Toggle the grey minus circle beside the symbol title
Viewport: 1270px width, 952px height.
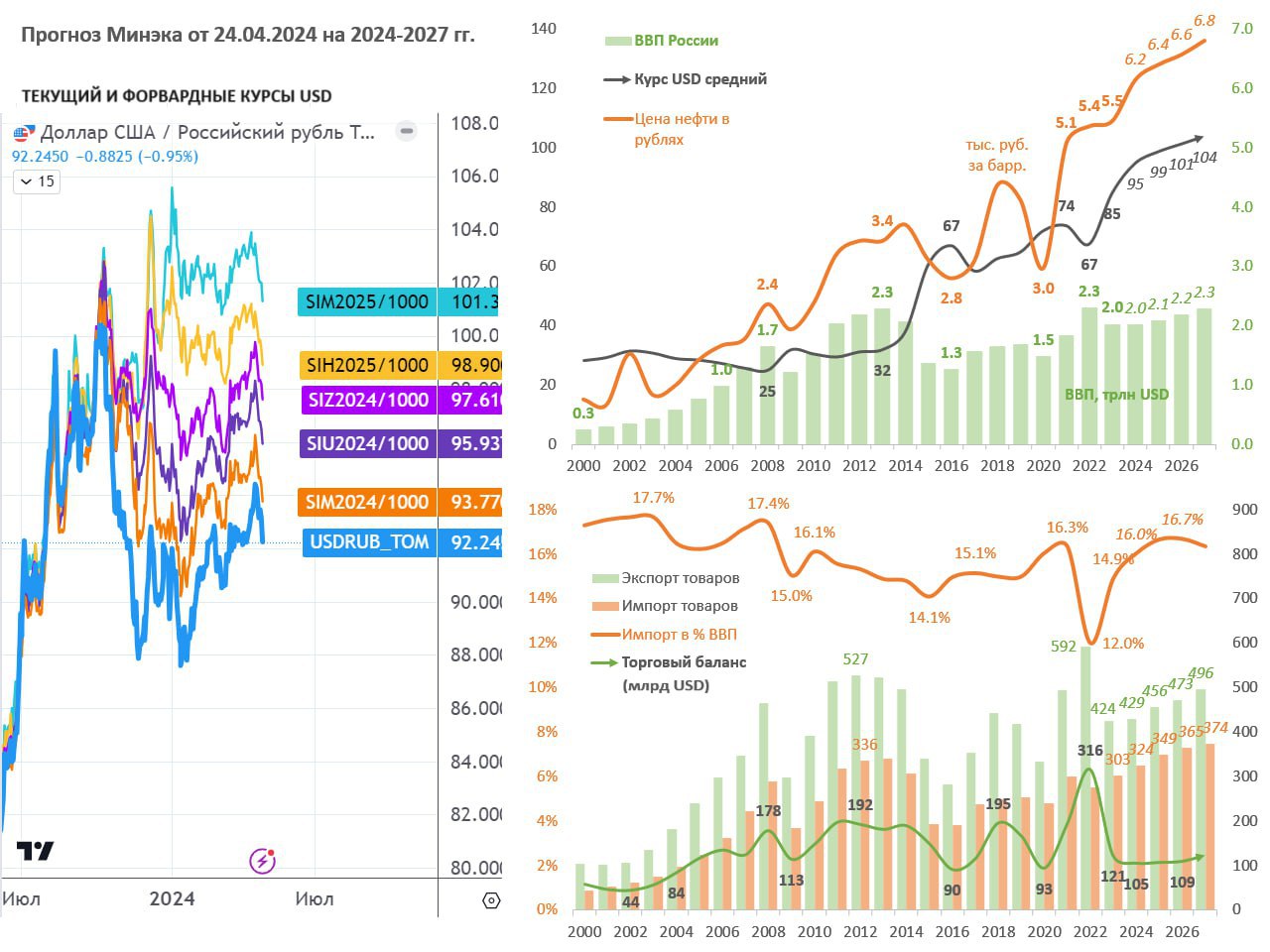[x=406, y=131]
